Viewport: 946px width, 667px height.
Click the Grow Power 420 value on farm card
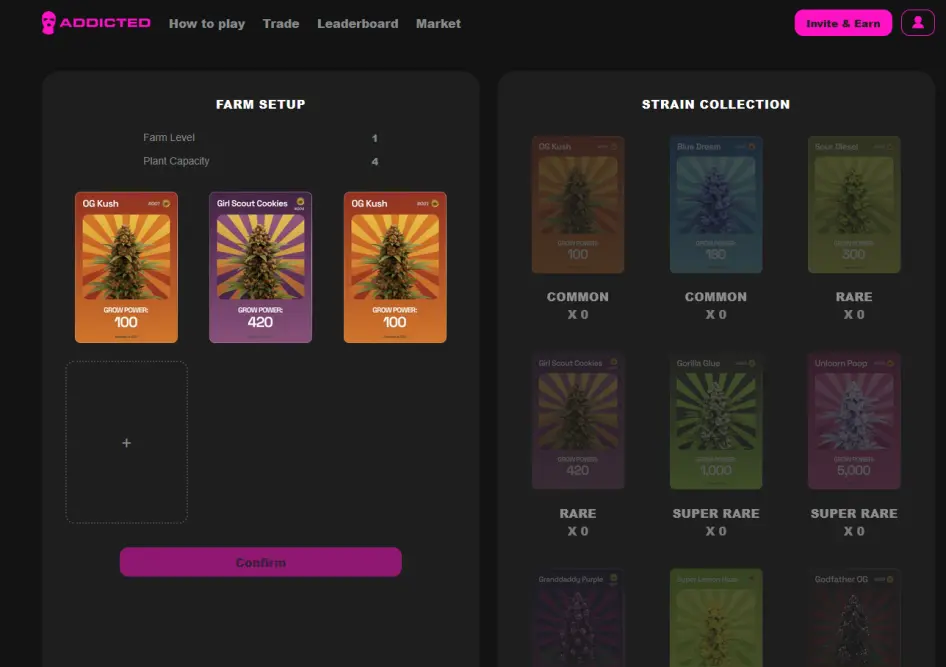point(260,322)
